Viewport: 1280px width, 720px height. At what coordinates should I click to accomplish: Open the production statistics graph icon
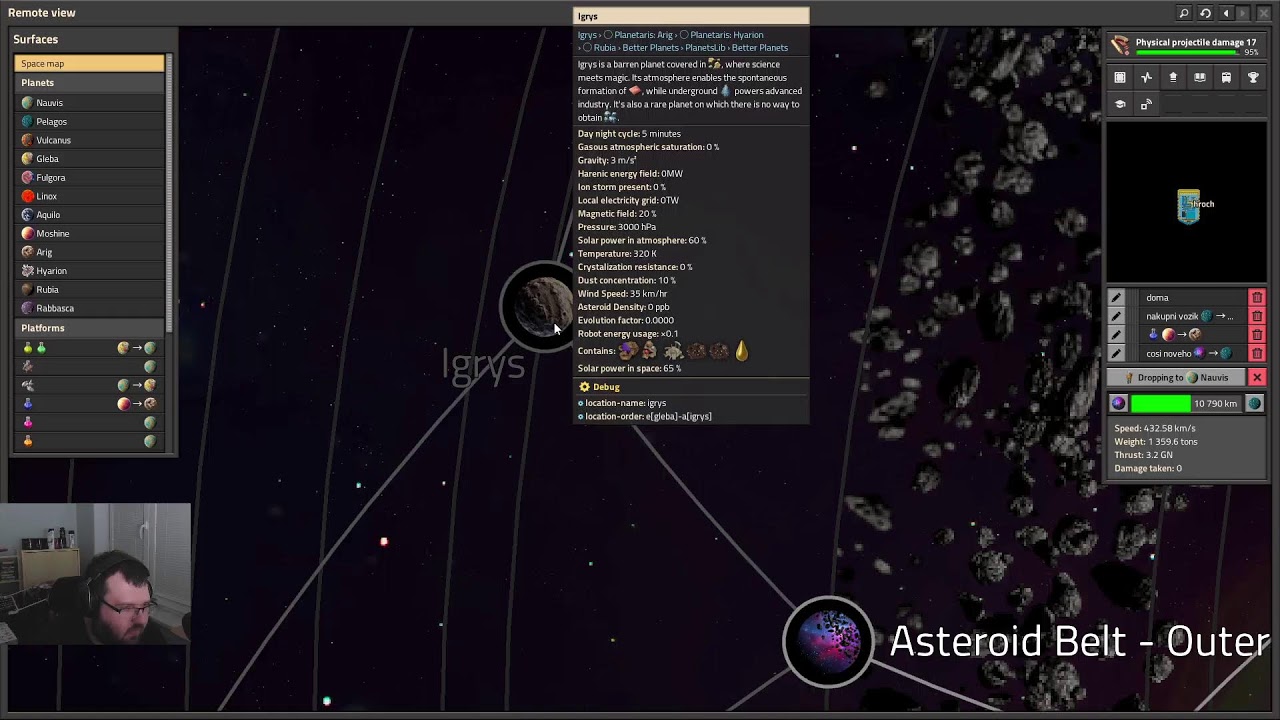click(x=1147, y=77)
